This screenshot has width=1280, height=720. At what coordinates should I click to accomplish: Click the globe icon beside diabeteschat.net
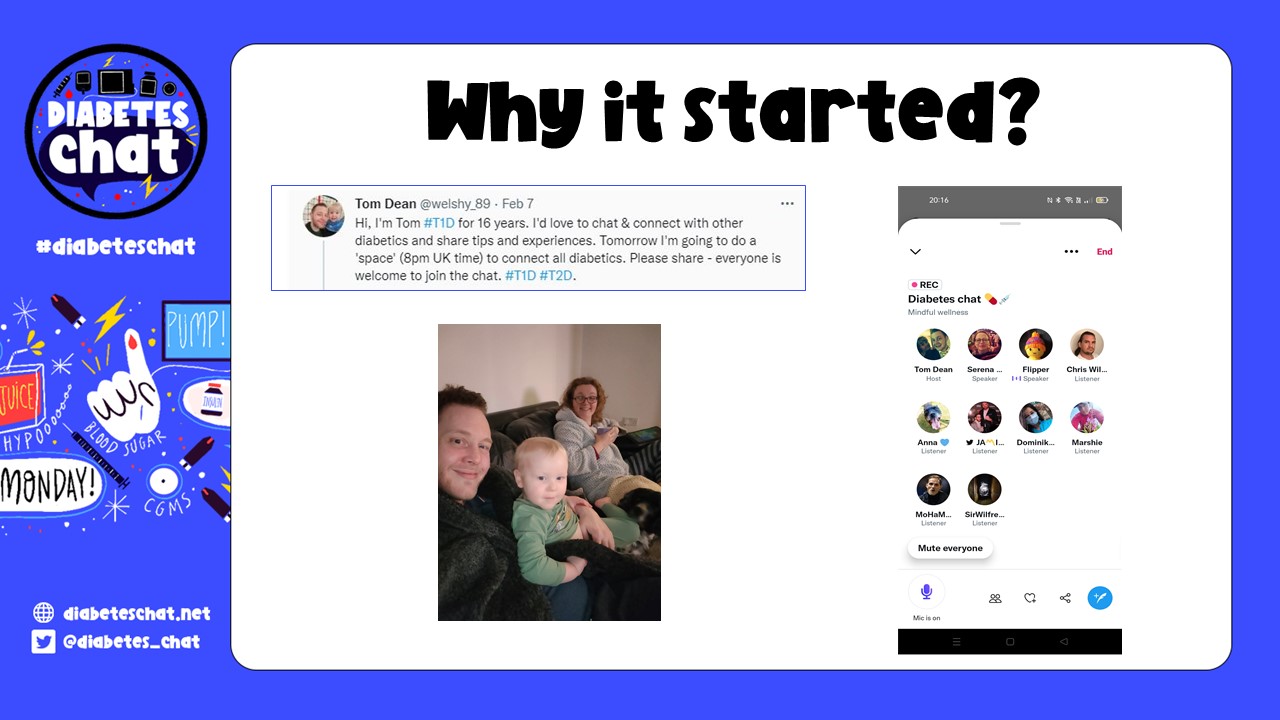(43, 613)
